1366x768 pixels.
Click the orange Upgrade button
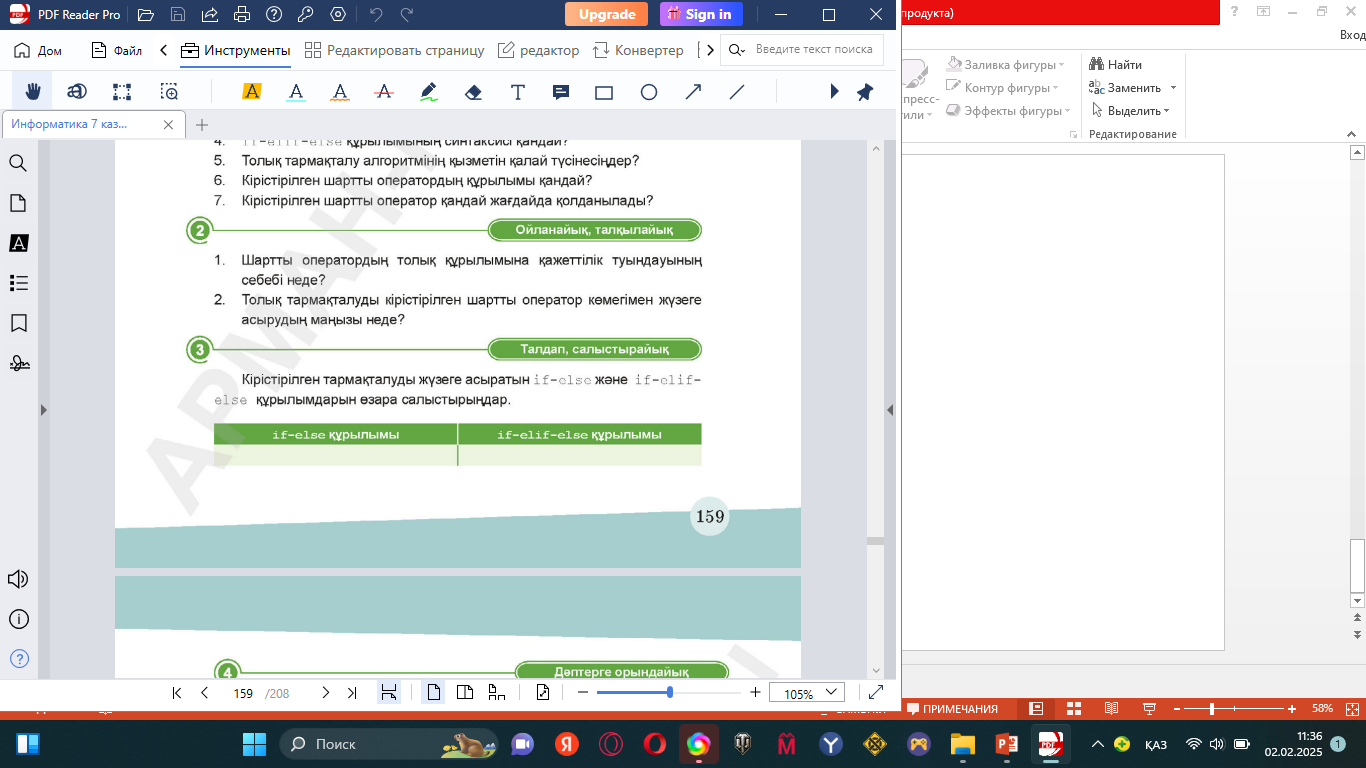(606, 14)
